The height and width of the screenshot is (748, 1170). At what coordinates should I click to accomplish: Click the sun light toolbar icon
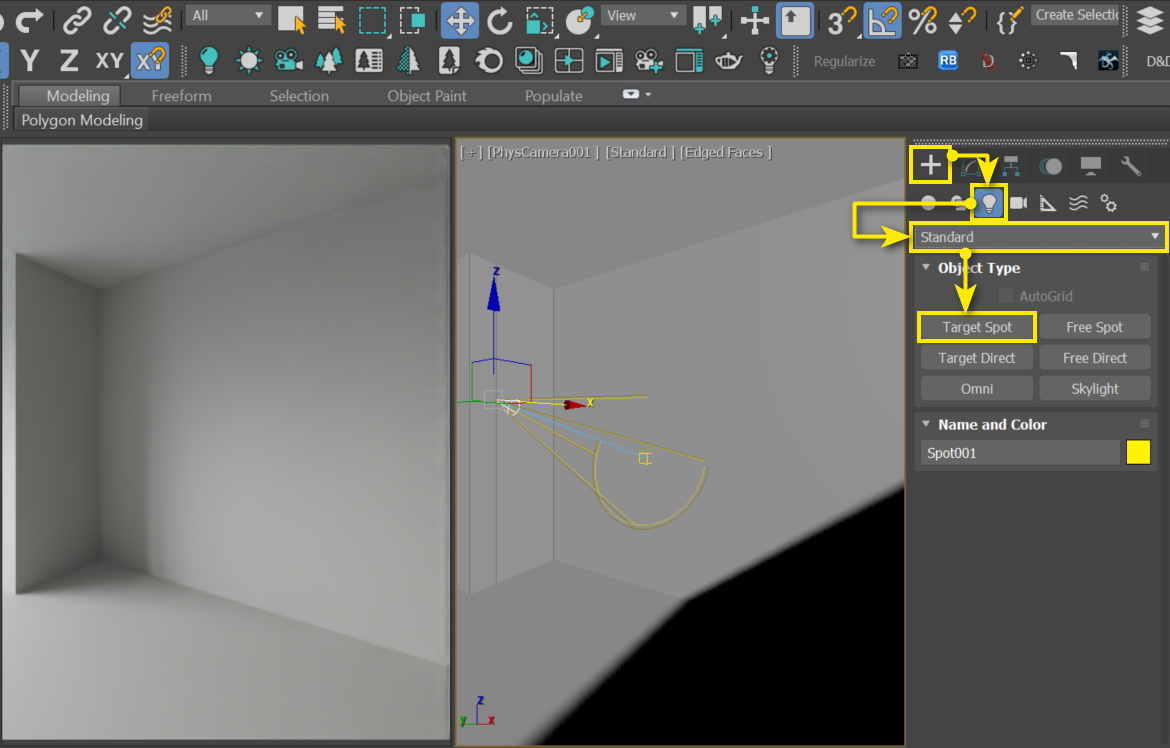click(248, 60)
